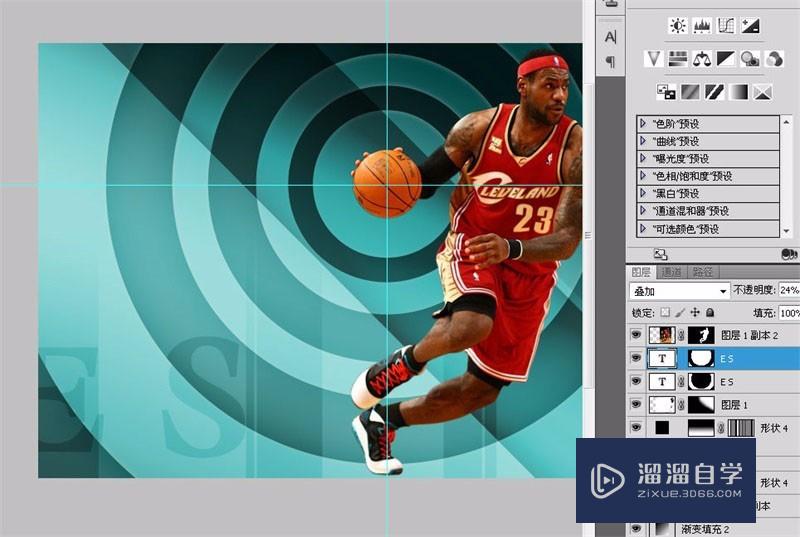Add a Photo Filter adjustment

point(750,59)
